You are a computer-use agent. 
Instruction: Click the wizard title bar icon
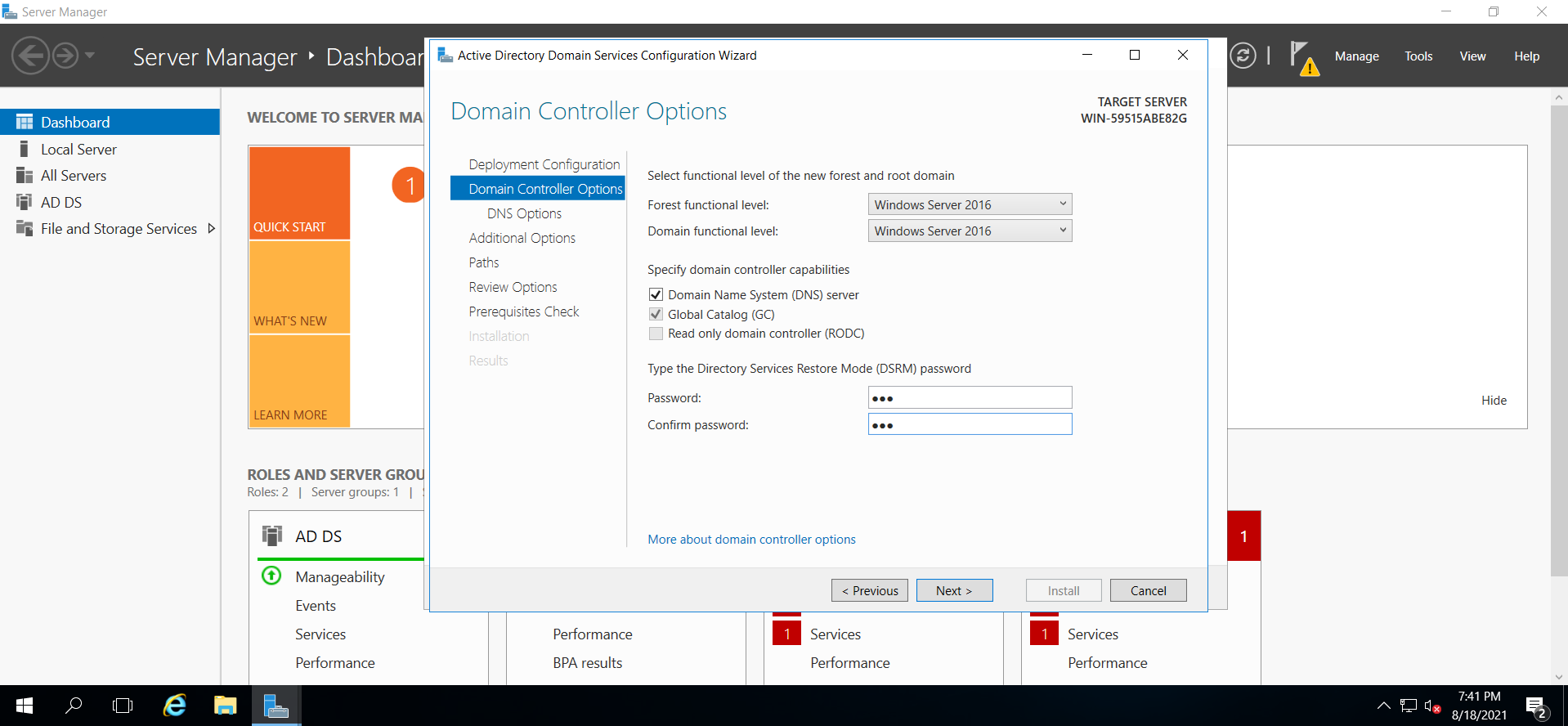(x=446, y=55)
